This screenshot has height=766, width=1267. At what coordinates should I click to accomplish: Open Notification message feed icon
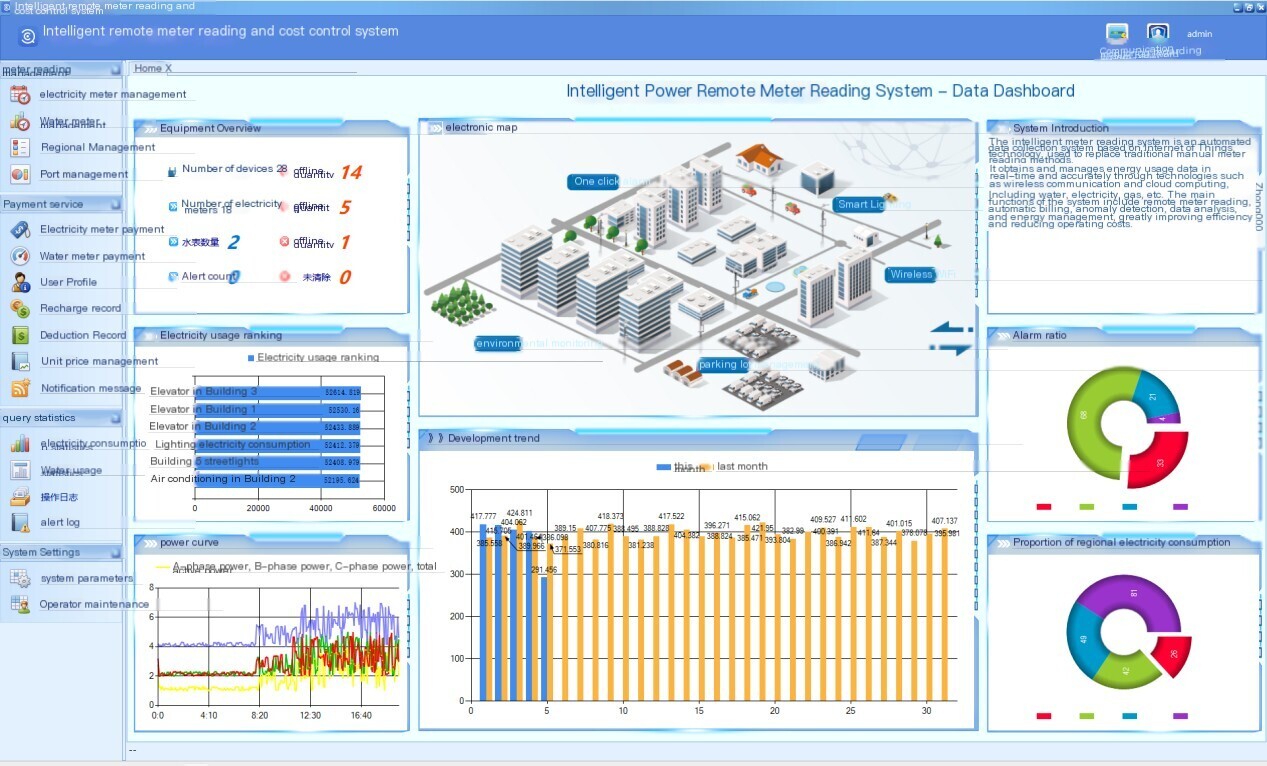click(x=20, y=388)
